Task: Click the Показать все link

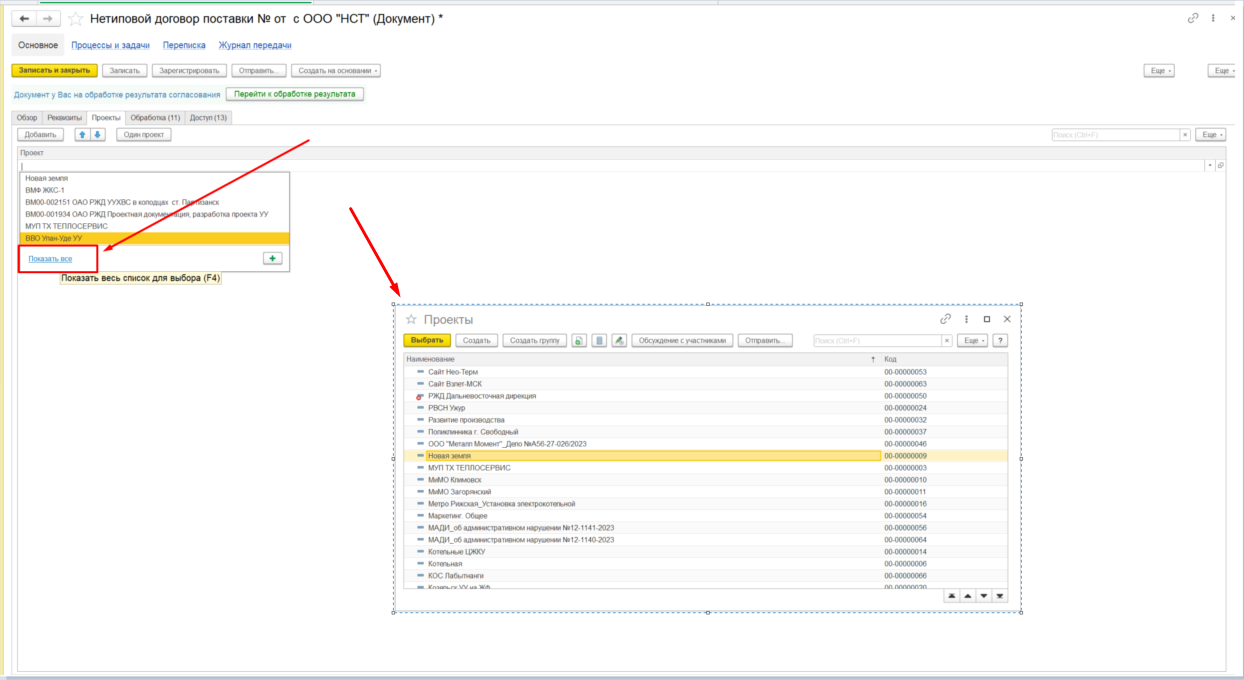Action: 50,258
